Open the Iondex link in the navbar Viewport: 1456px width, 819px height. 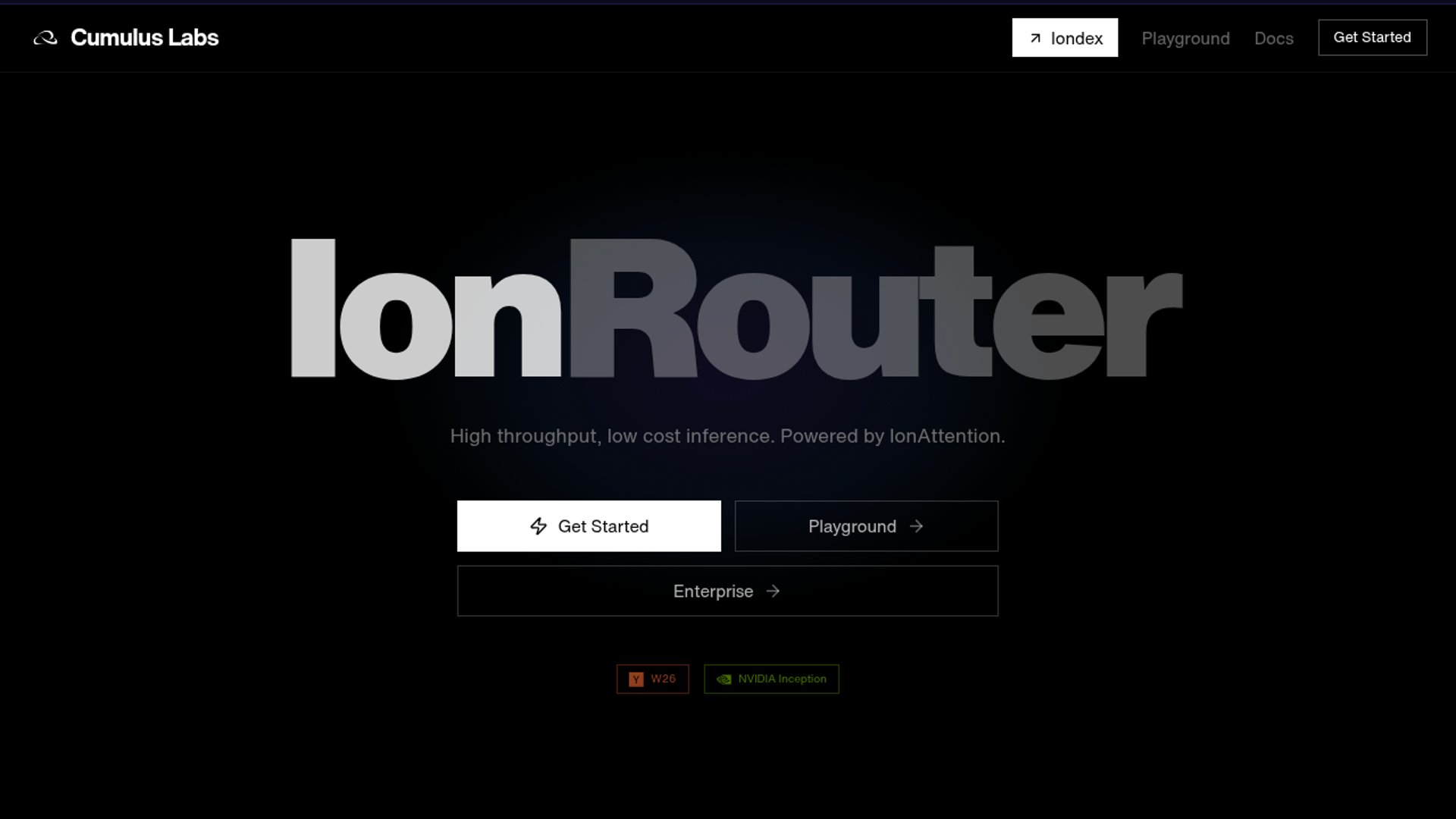click(x=1065, y=38)
